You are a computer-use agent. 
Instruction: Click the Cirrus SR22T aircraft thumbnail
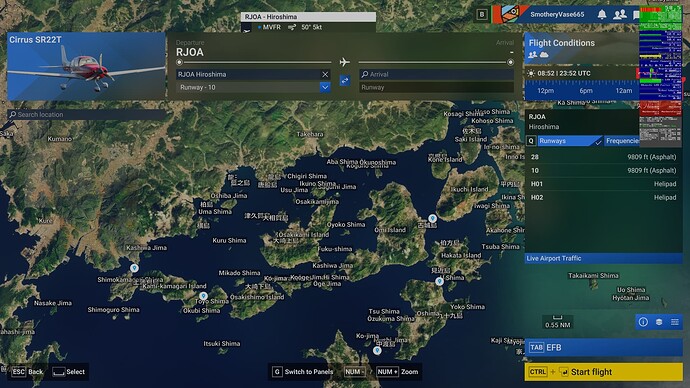pyautogui.click(x=86, y=66)
